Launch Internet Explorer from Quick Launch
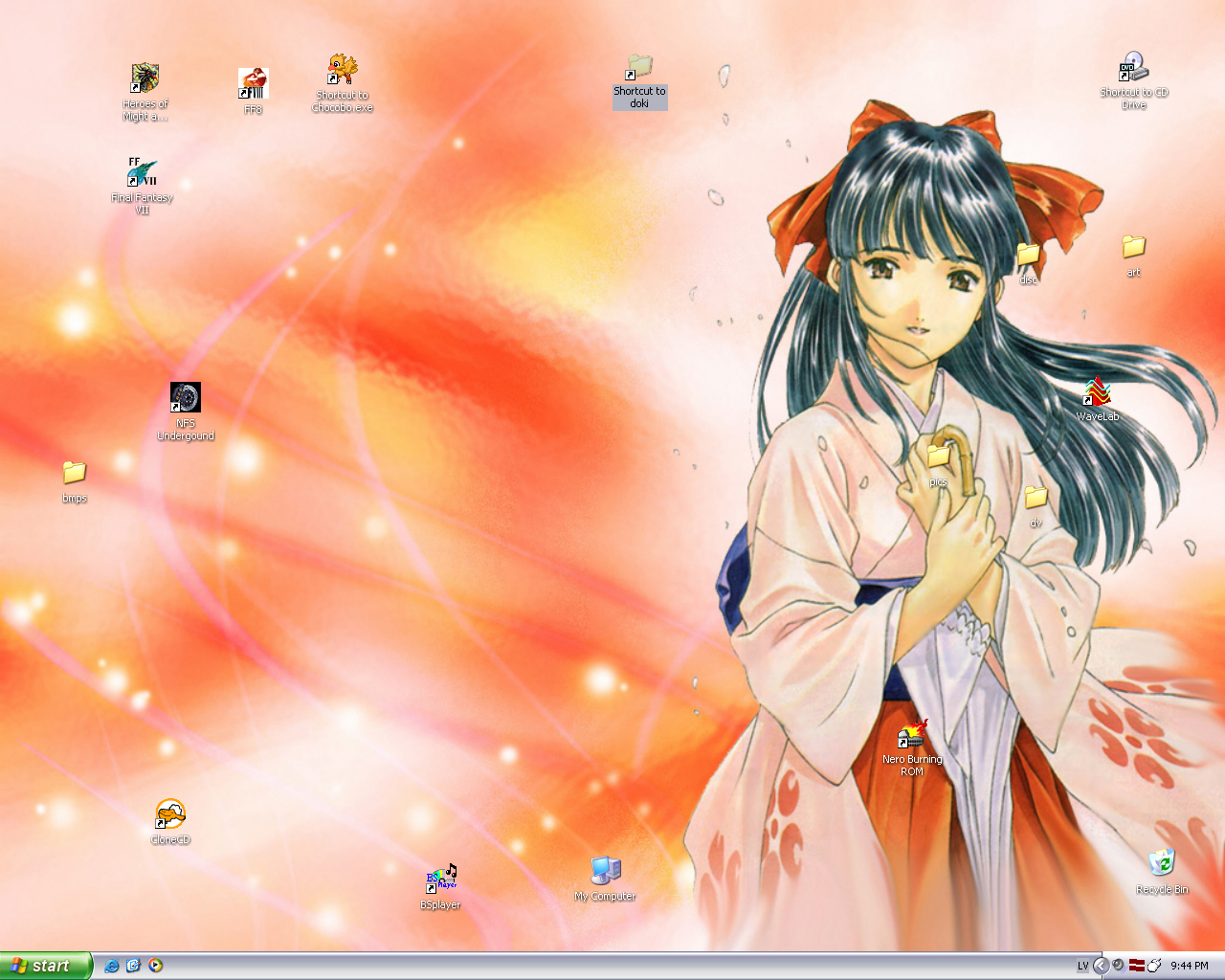The height and width of the screenshot is (980, 1225). click(x=112, y=966)
